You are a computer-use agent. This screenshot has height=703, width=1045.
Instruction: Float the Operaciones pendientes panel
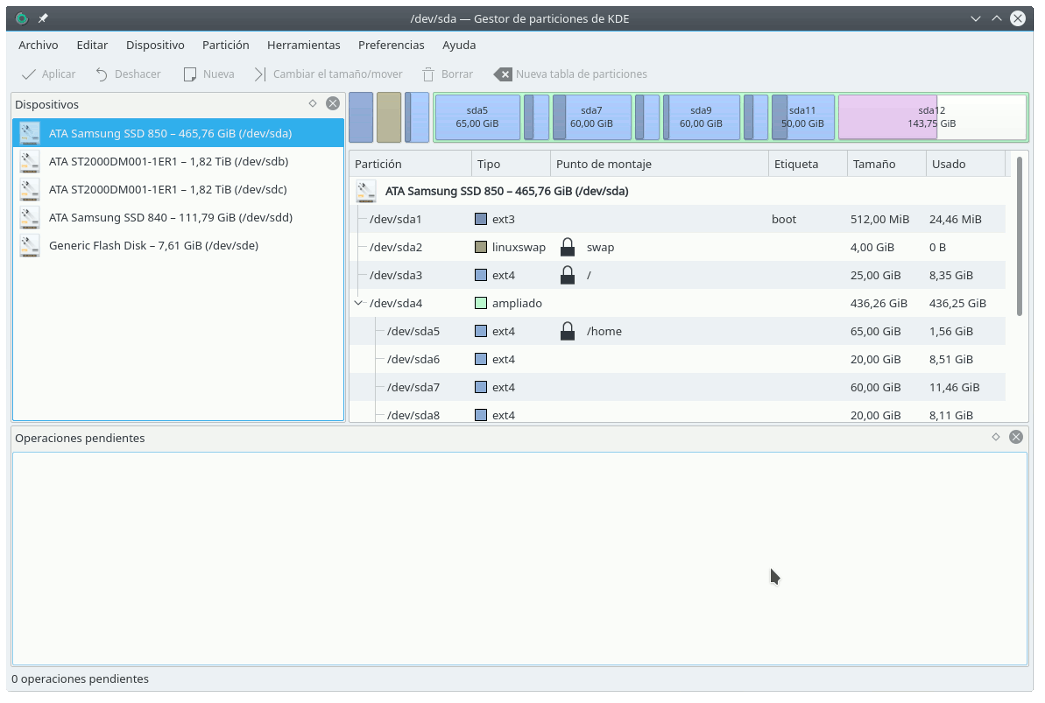click(x=995, y=437)
